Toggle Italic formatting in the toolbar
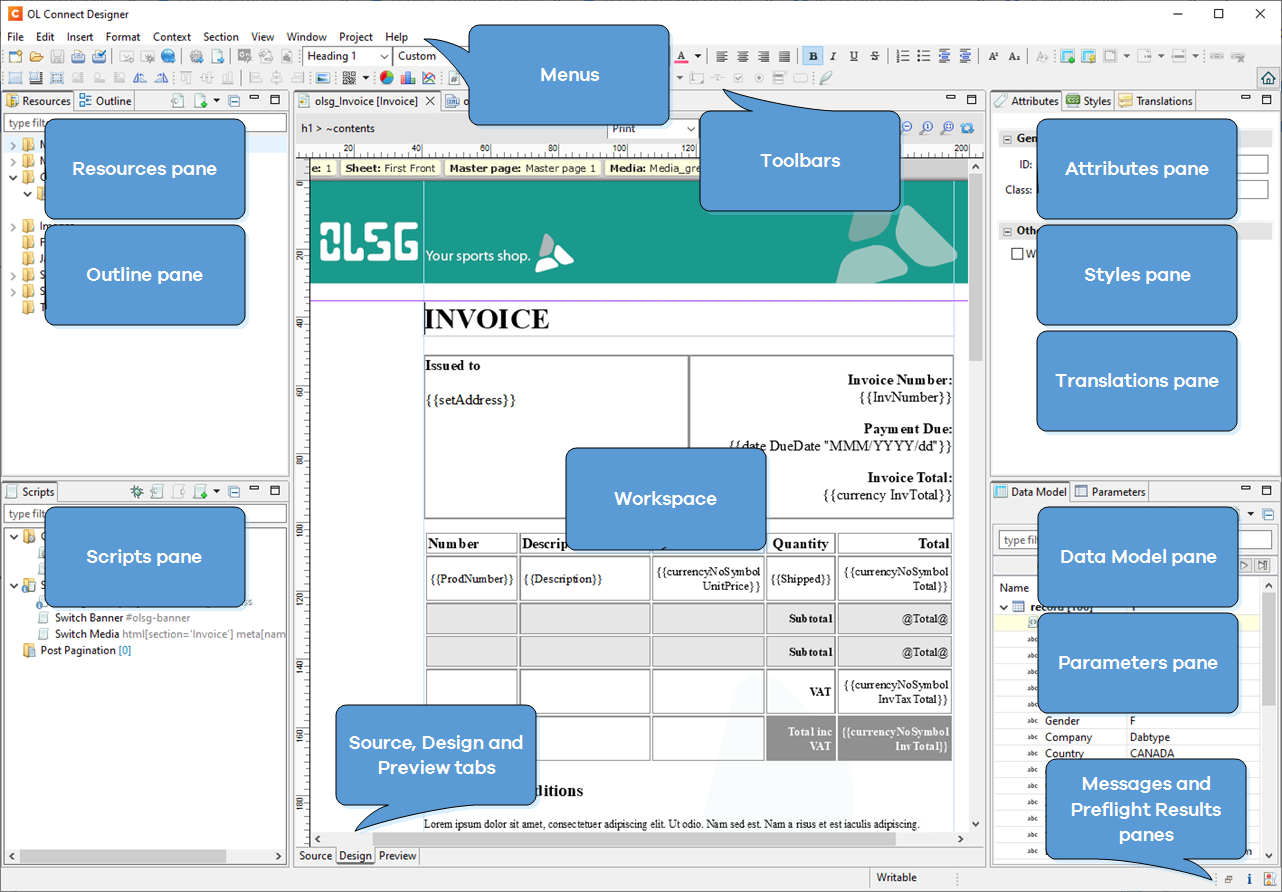The image size is (1282, 892). pyautogui.click(x=834, y=57)
